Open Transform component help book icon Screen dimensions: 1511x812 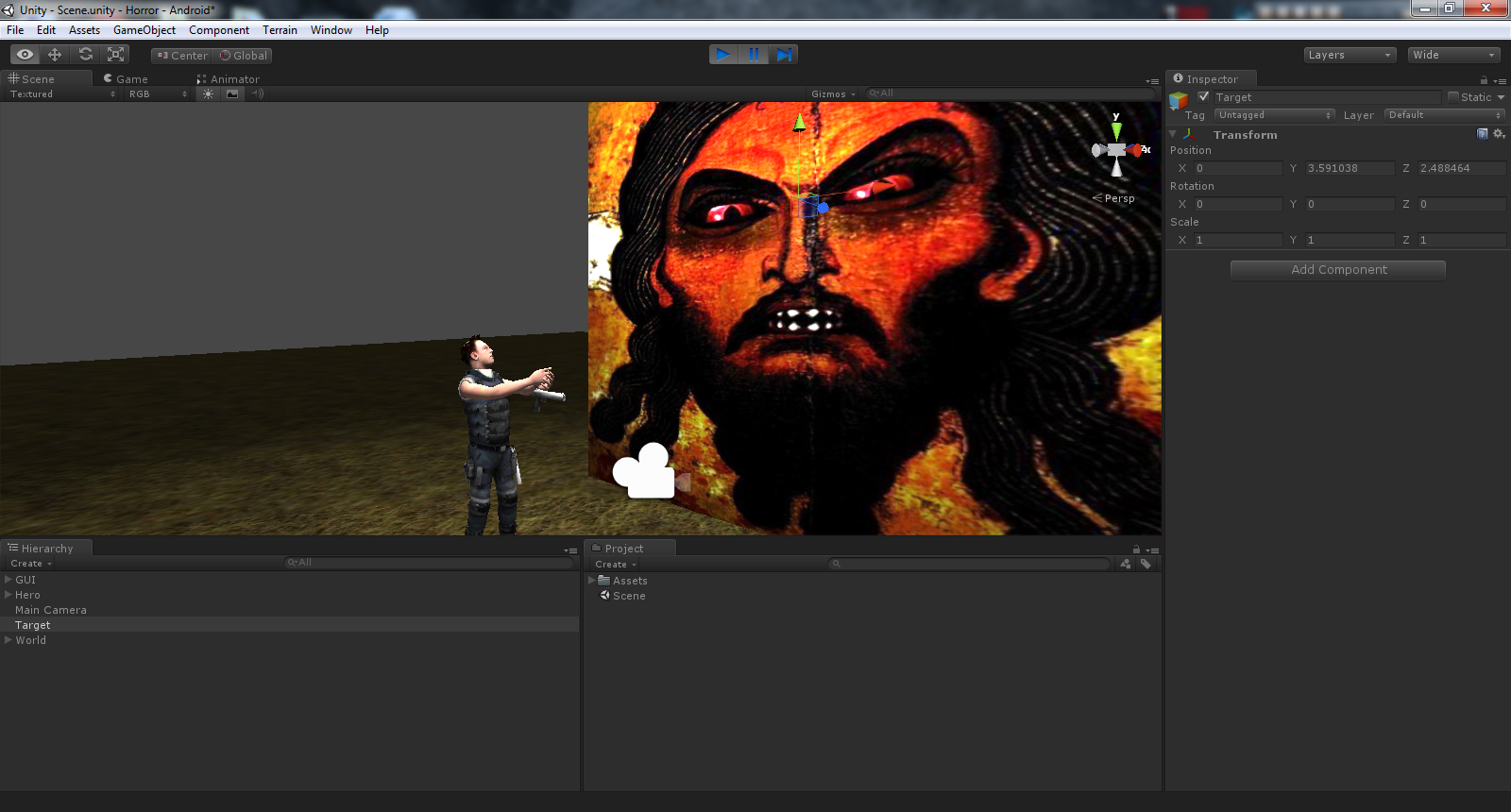pyautogui.click(x=1482, y=134)
